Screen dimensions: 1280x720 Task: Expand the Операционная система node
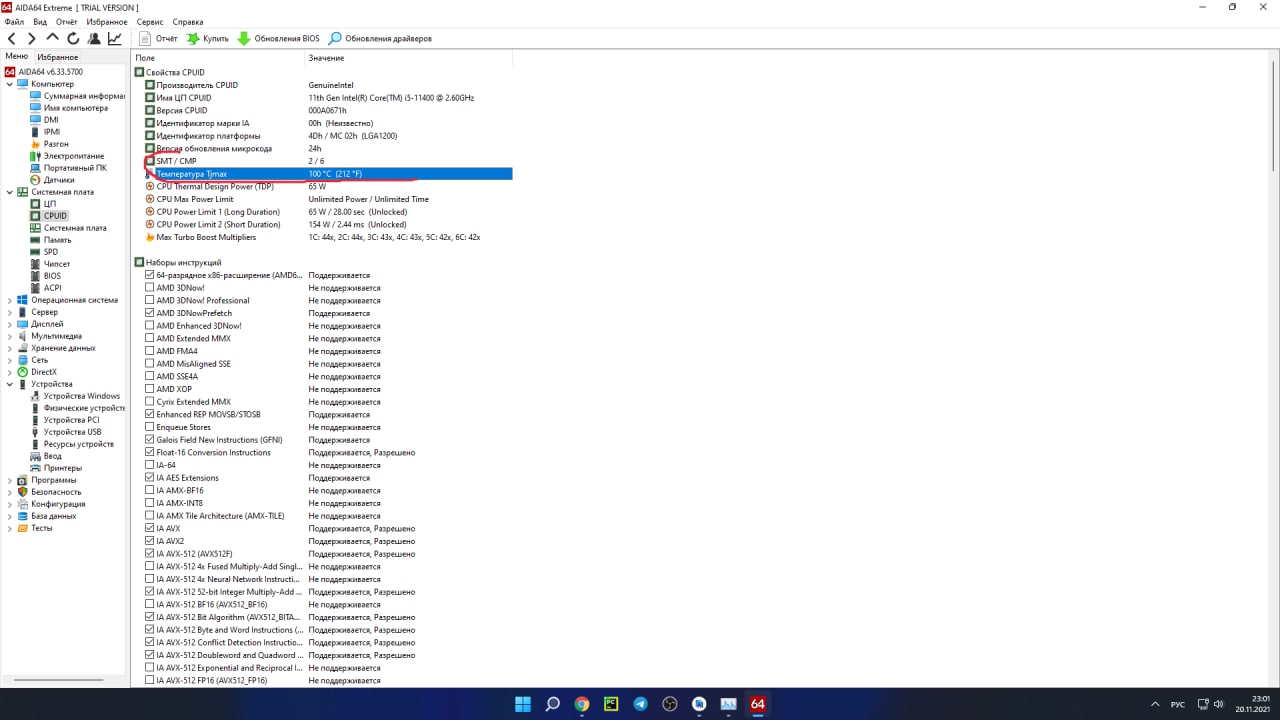(10, 300)
